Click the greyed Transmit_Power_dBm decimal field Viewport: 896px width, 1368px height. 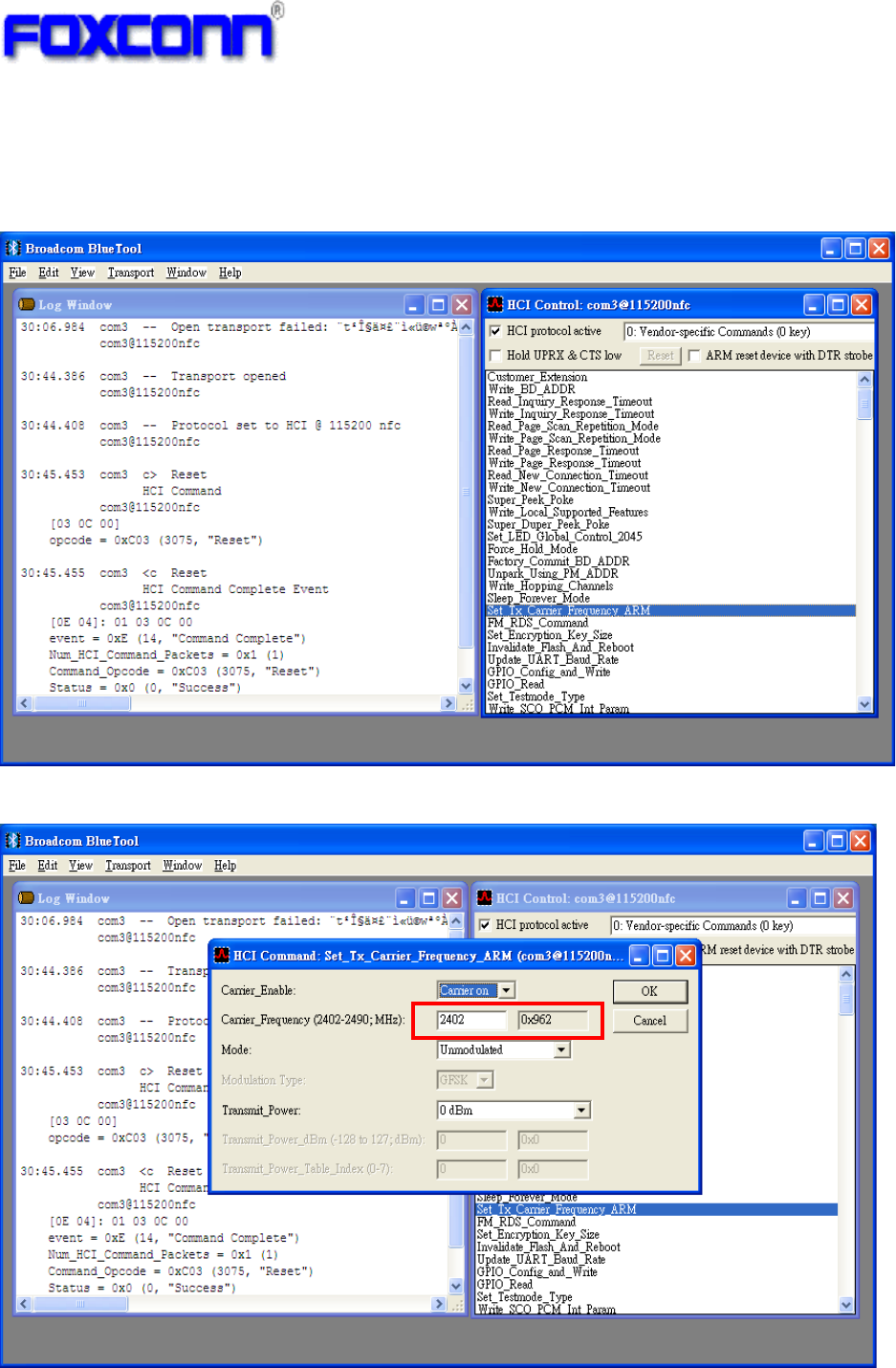click(472, 1139)
